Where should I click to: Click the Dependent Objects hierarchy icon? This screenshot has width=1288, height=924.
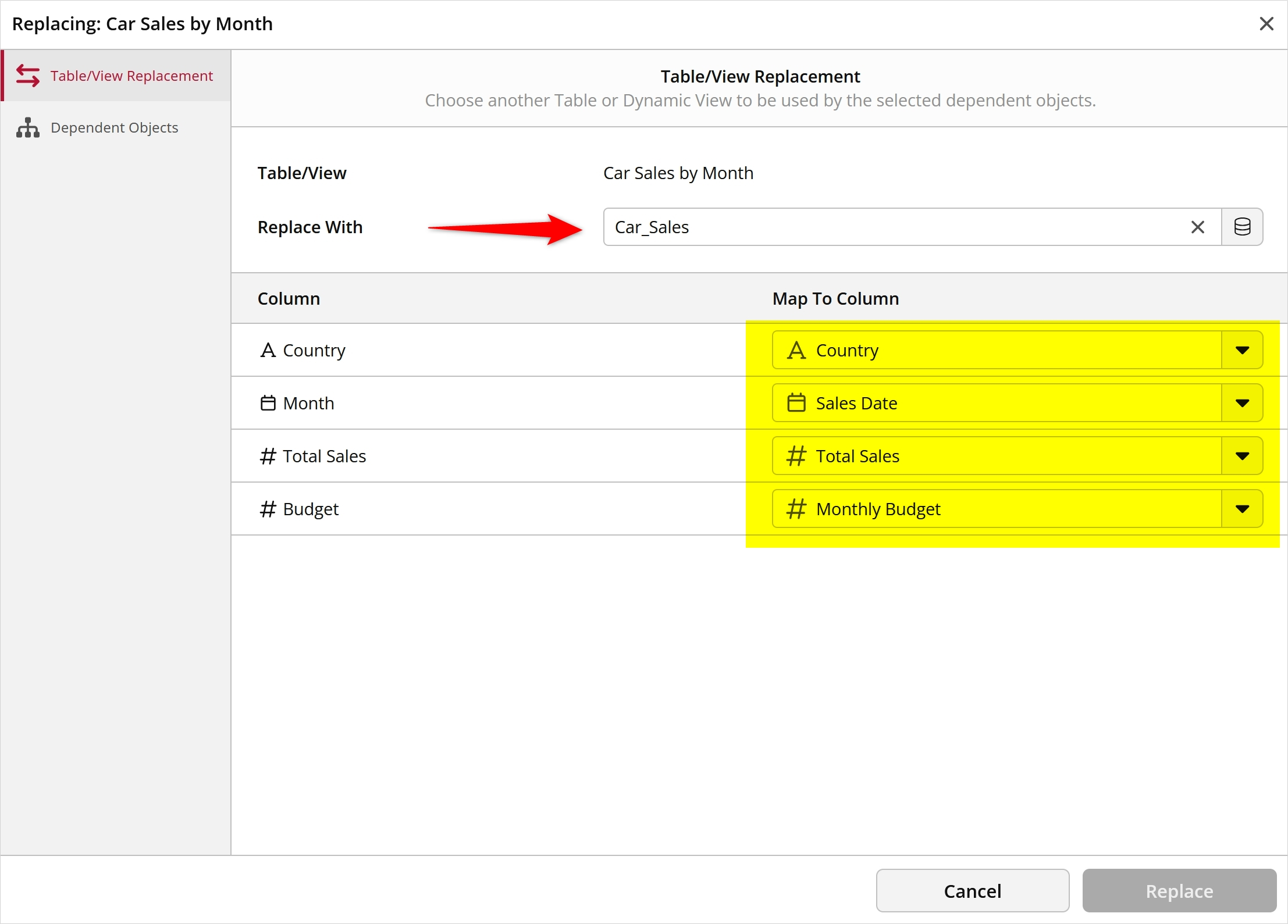(x=28, y=128)
